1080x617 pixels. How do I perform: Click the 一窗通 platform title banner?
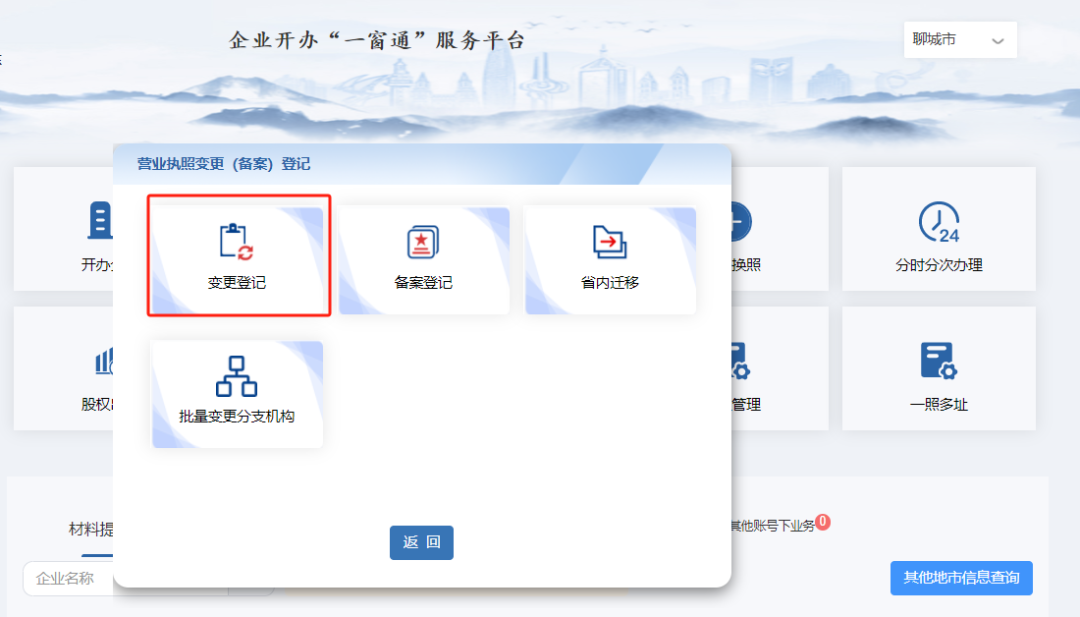tap(375, 39)
